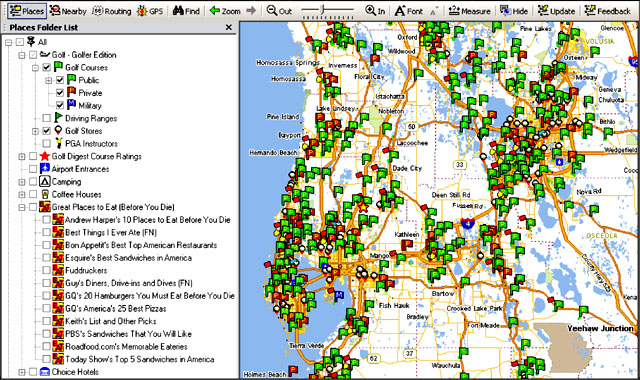Zoom Out with the magnifier button
Viewport: 640px width, 380px height.
tap(279, 11)
